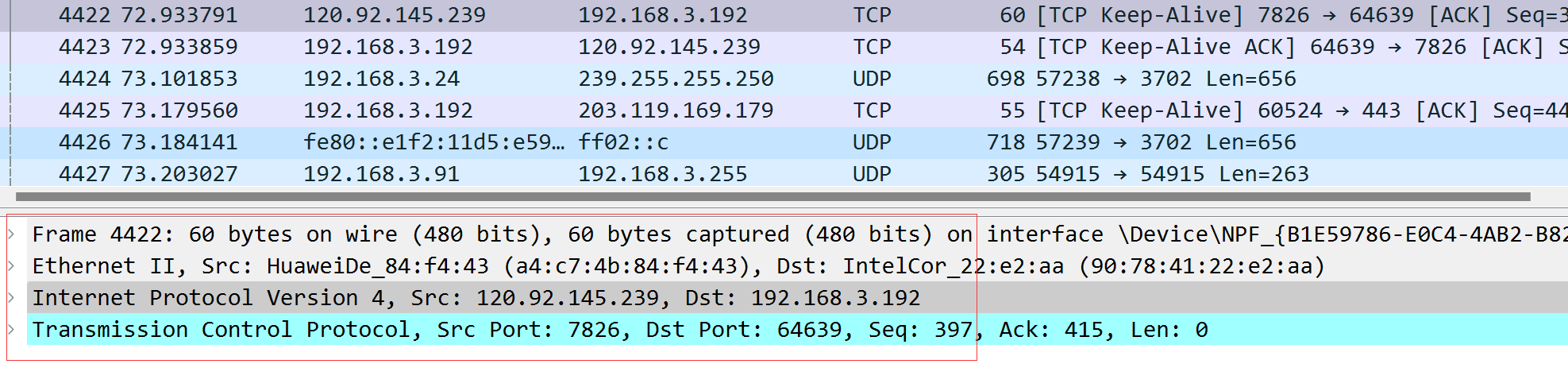The width and height of the screenshot is (1568, 391).
Task: Click destination ff02::c in packet 4426
Action: coord(623,142)
